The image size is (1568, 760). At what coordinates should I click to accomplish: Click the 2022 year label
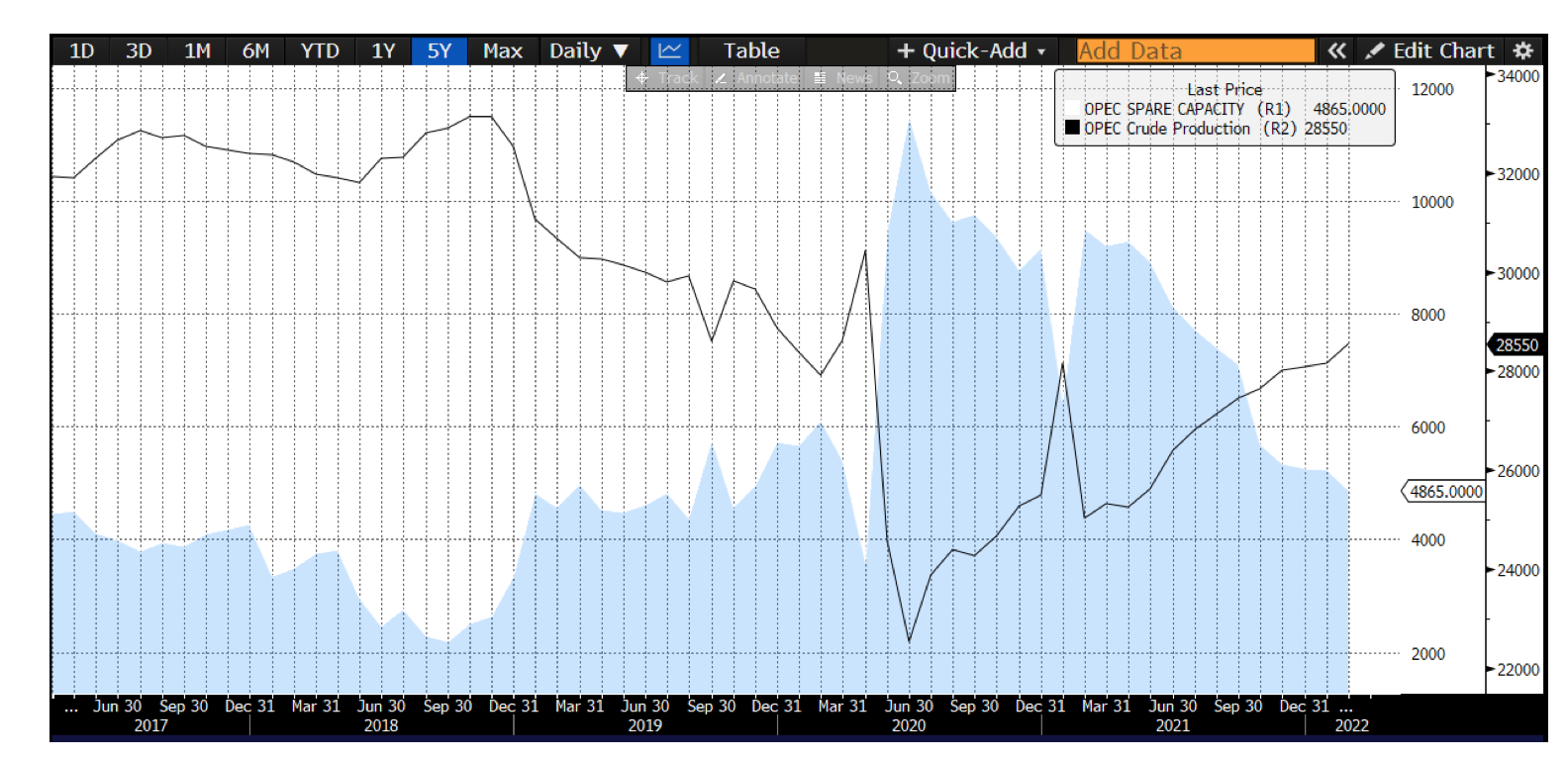pyautogui.click(x=1352, y=725)
